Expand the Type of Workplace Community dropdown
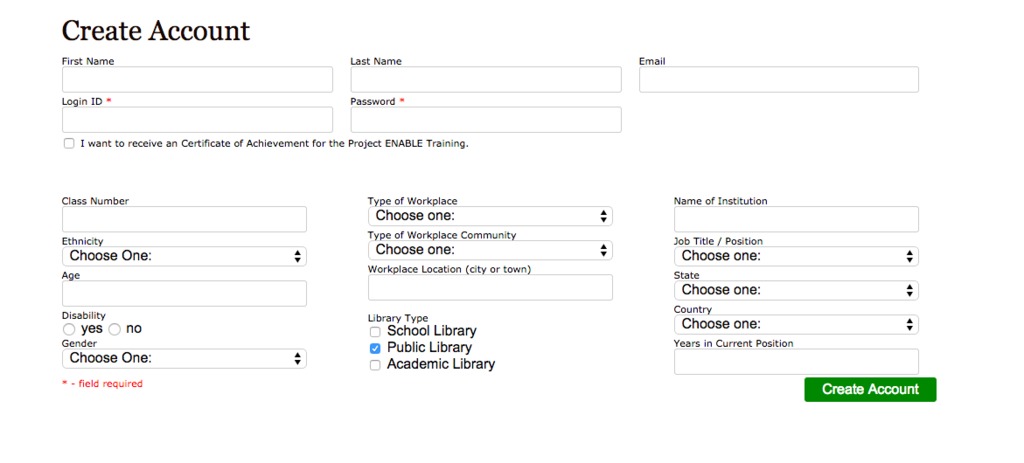 [490, 250]
